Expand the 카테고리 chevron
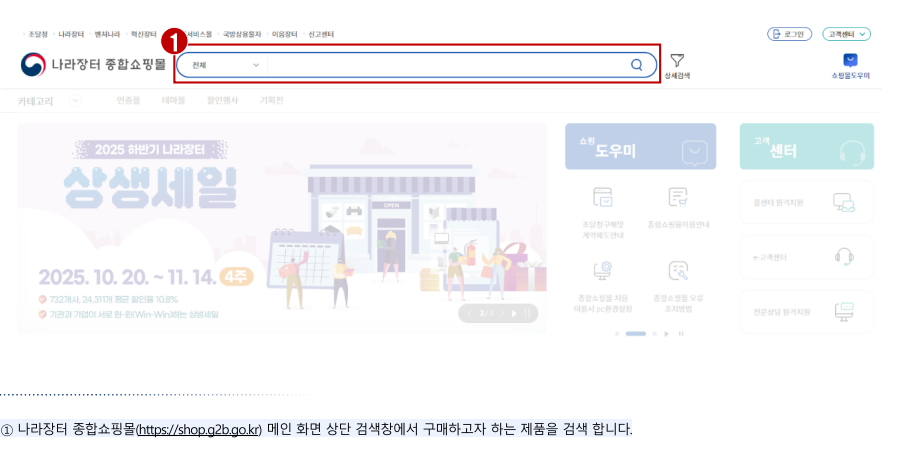Image resolution: width=914 pixels, height=465 pixels. click(x=75, y=101)
